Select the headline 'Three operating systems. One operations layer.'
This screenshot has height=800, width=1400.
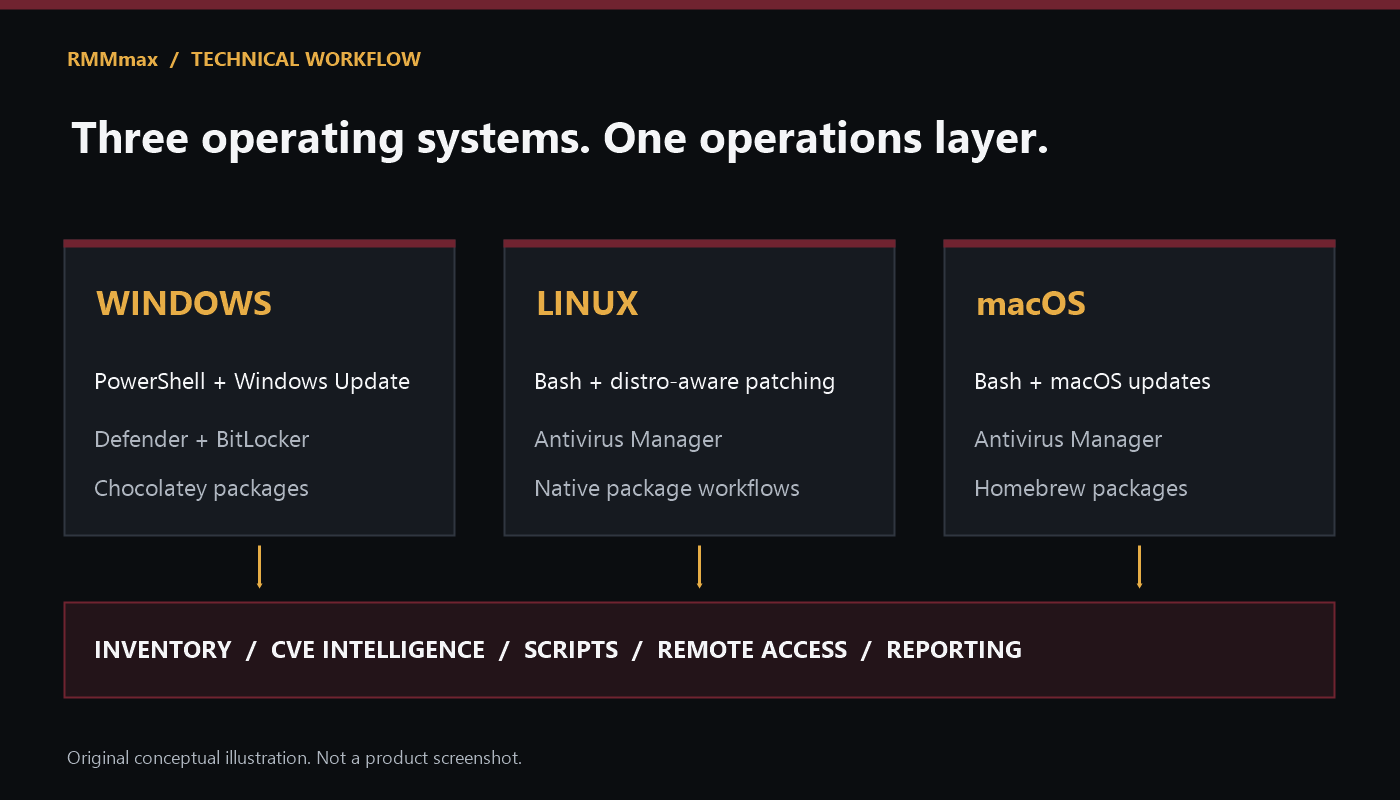pos(560,138)
